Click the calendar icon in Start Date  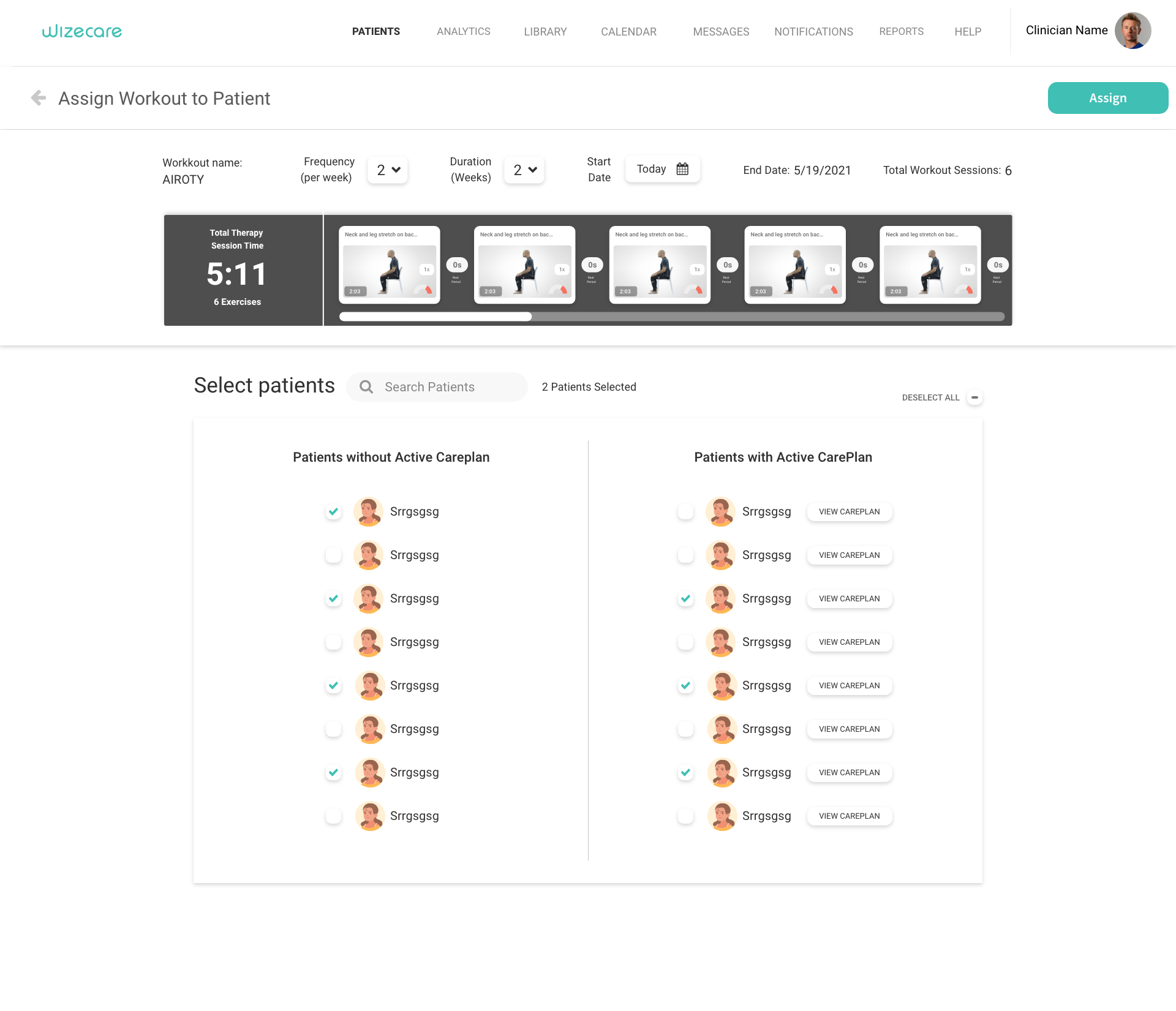(x=682, y=169)
